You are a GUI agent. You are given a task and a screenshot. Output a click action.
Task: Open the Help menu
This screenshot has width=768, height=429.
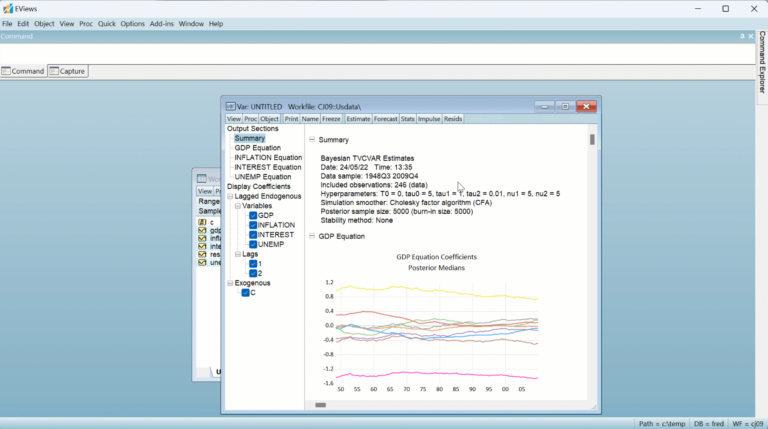(216, 24)
